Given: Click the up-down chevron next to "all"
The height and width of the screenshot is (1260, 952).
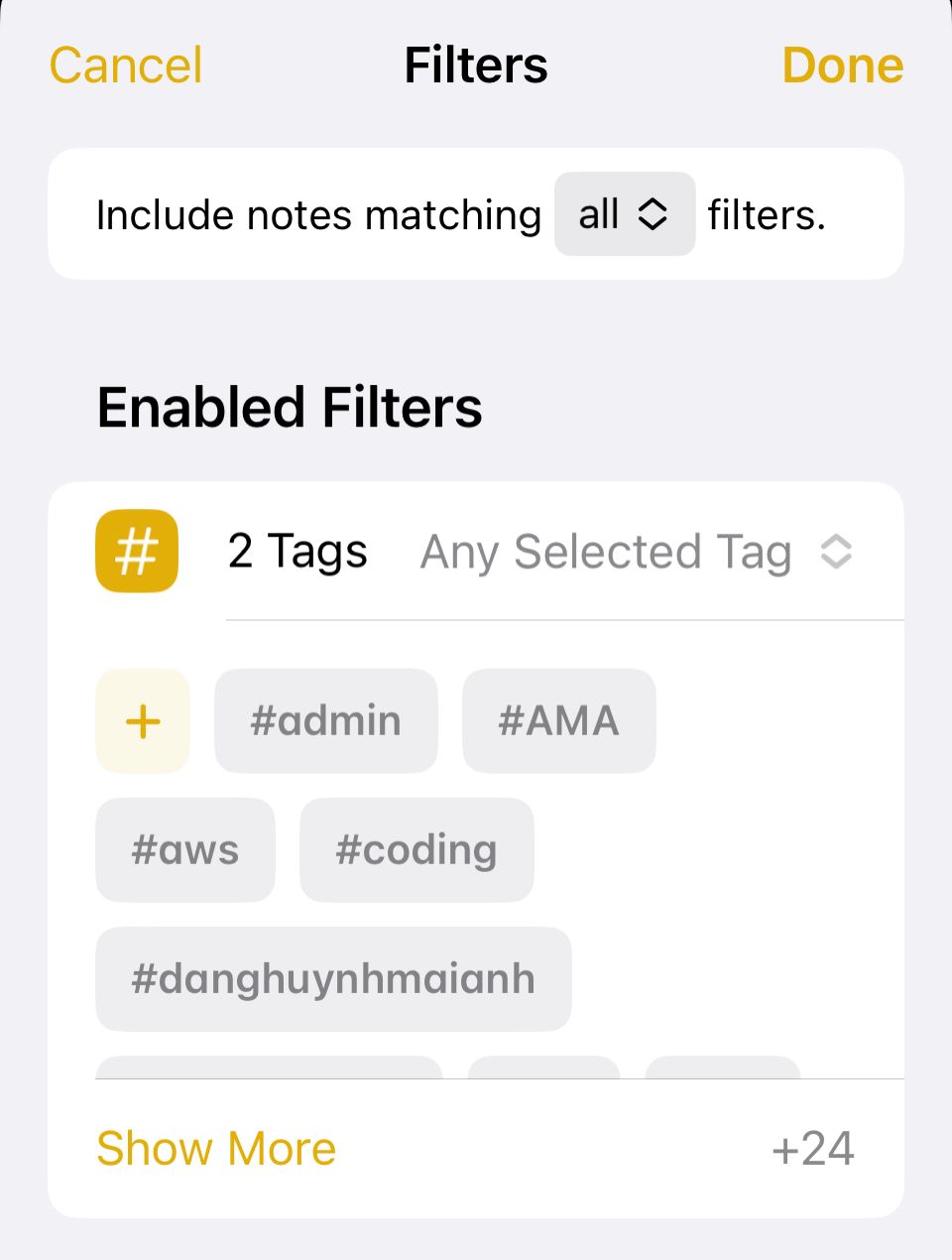Looking at the screenshot, I should click(652, 214).
